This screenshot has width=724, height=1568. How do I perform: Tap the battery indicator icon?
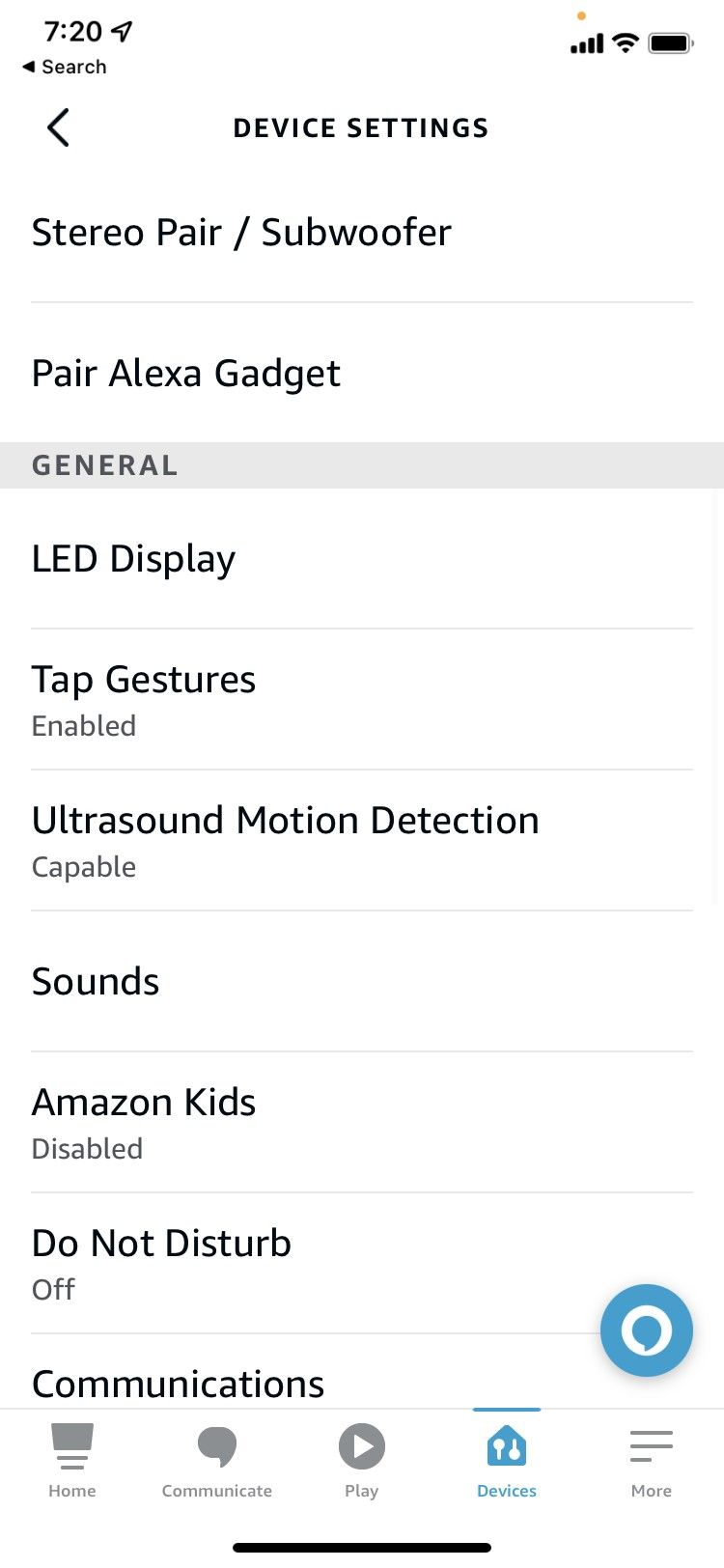pyautogui.click(x=670, y=42)
